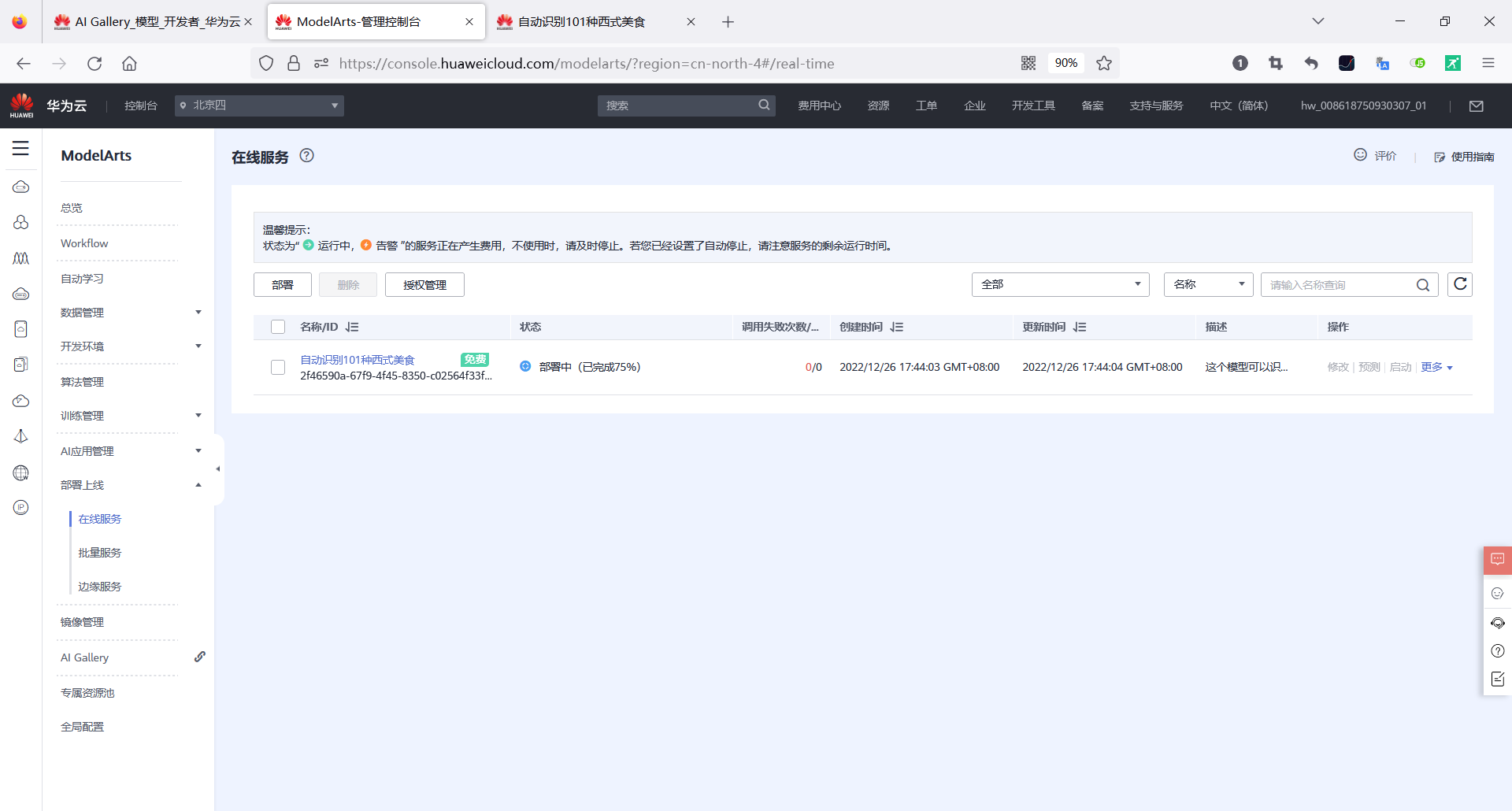Click the search magnifier in top navigation
Screen dimensions: 1512x811
pos(764,106)
